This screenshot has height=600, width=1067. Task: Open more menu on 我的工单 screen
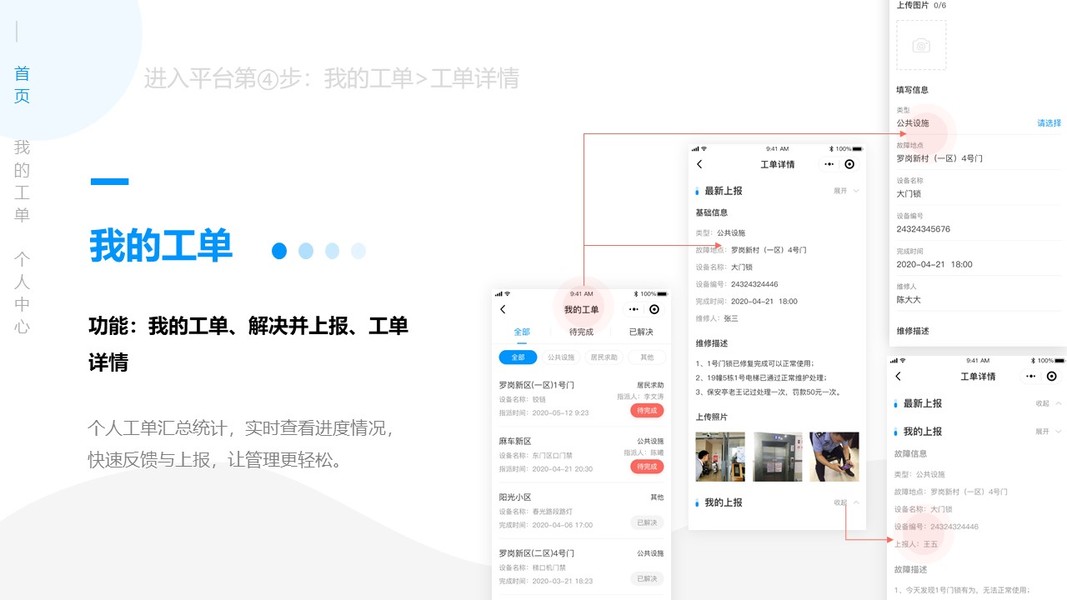634,310
